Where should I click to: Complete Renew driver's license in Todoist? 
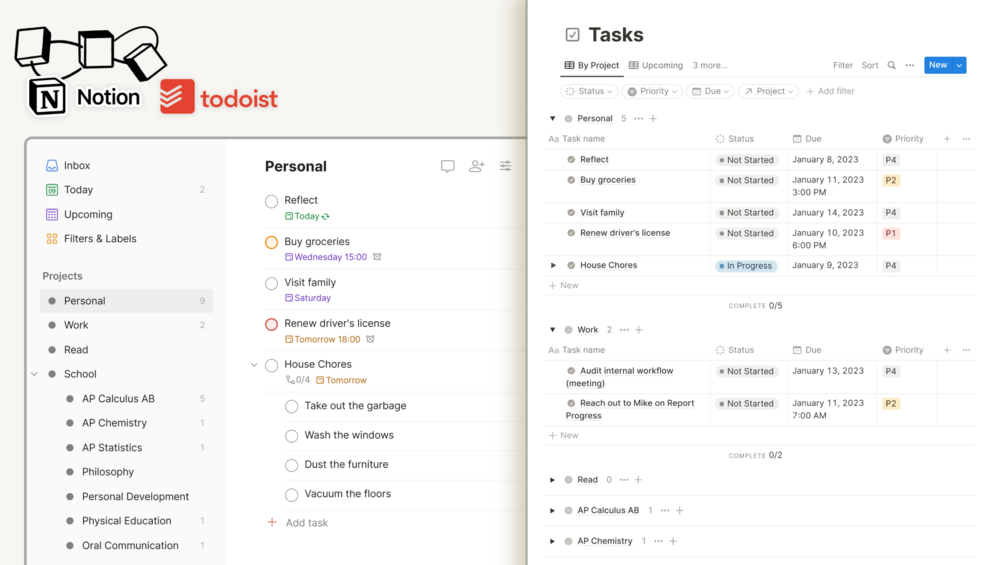click(x=271, y=324)
